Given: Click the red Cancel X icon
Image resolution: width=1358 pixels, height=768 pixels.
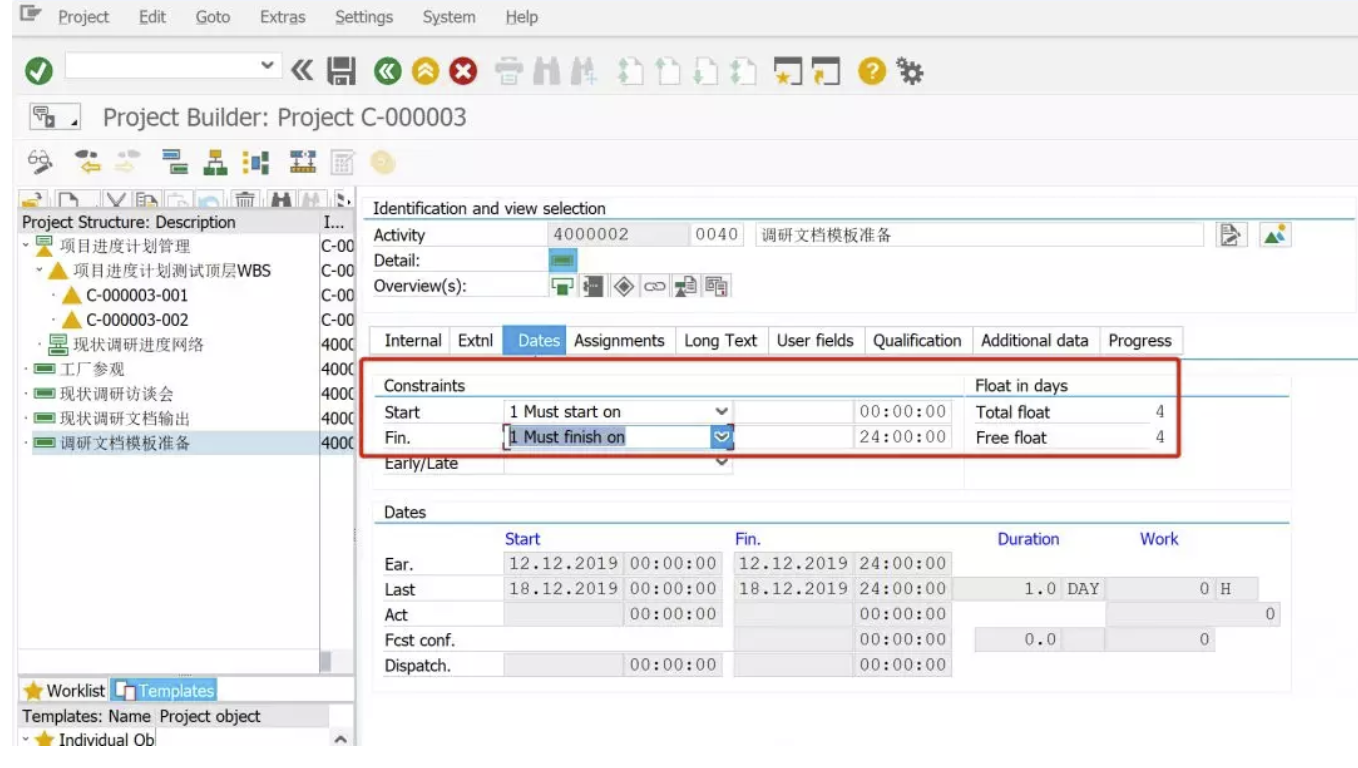Looking at the screenshot, I should tap(462, 71).
